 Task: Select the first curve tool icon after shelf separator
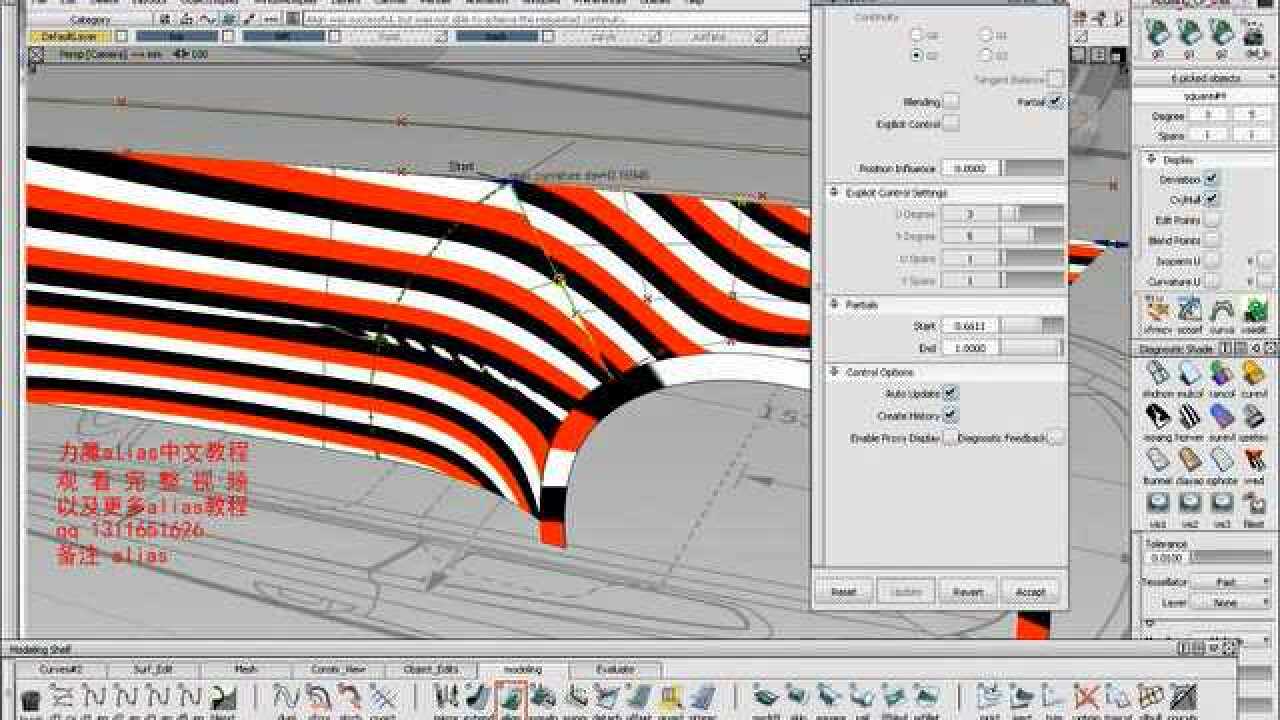(x=286, y=697)
